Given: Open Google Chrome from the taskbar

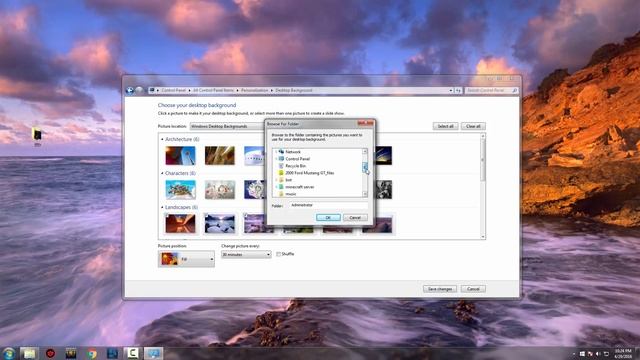Looking at the screenshot, I should tap(92, 353).
